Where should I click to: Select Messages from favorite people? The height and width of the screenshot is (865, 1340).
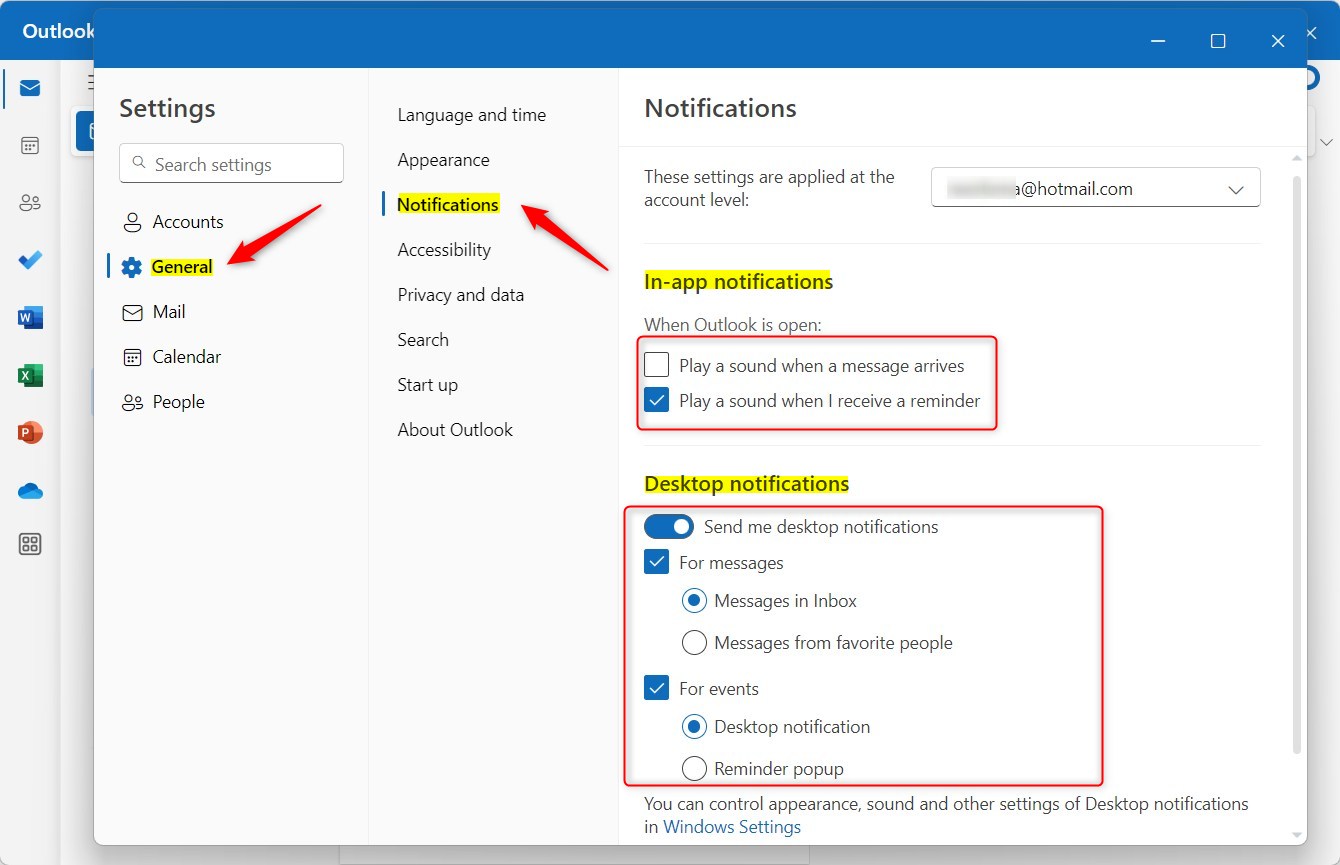pyautogui.click(x=694, y=642)
